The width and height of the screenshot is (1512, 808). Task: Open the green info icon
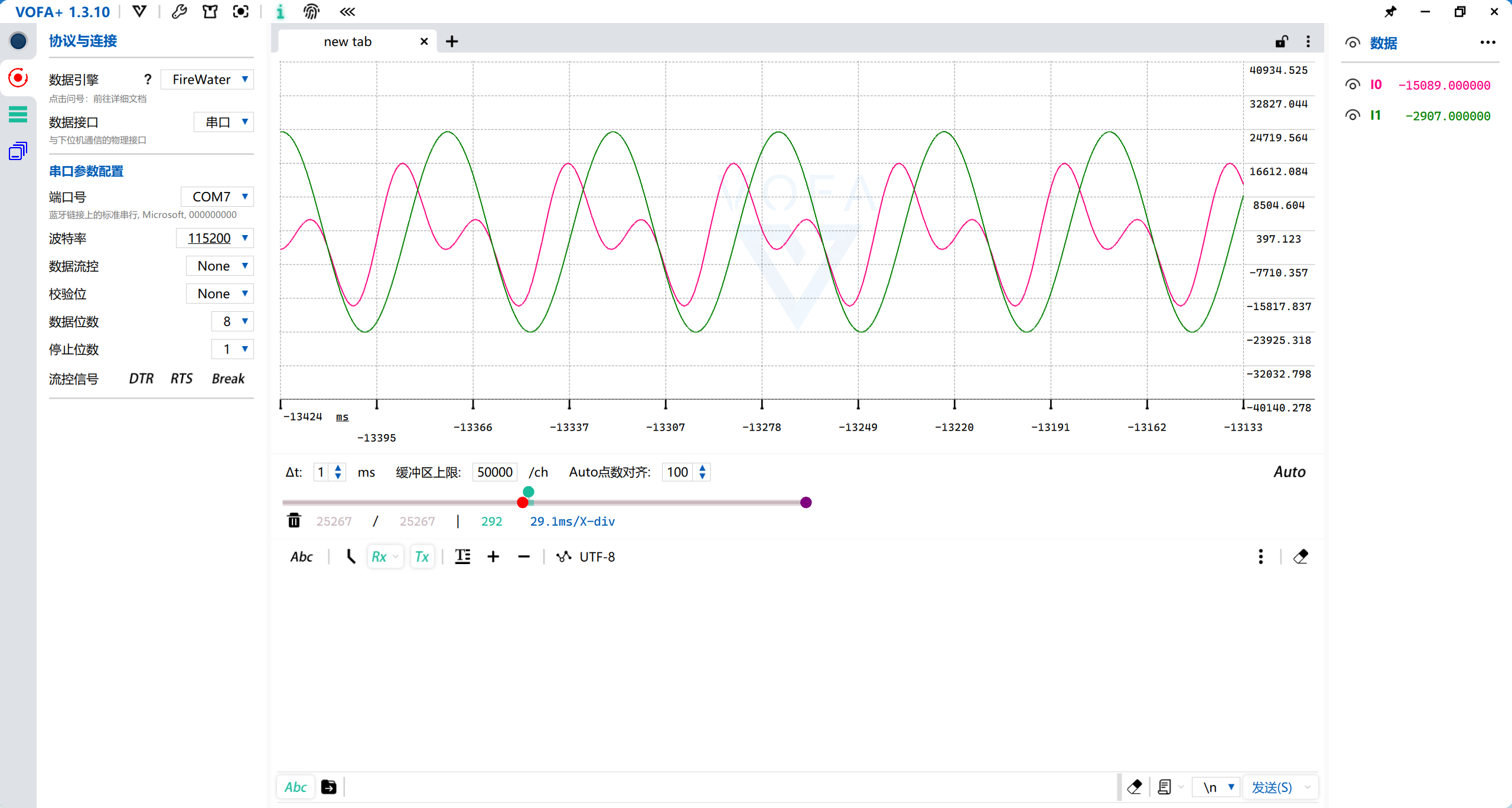(x=280, y=11)
